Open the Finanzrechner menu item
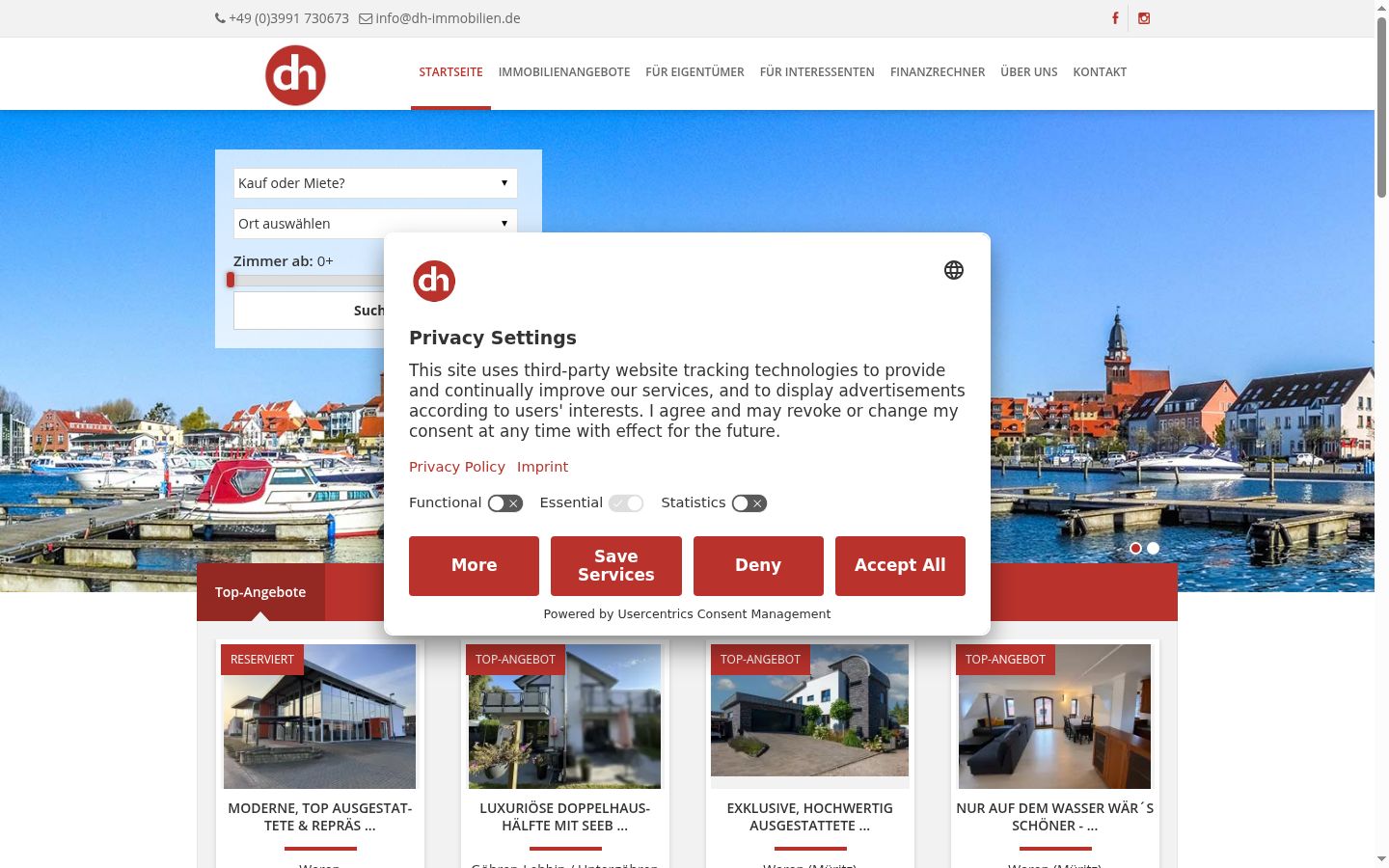This screenshot has width=1389, height=868. [x=938, y=72]
